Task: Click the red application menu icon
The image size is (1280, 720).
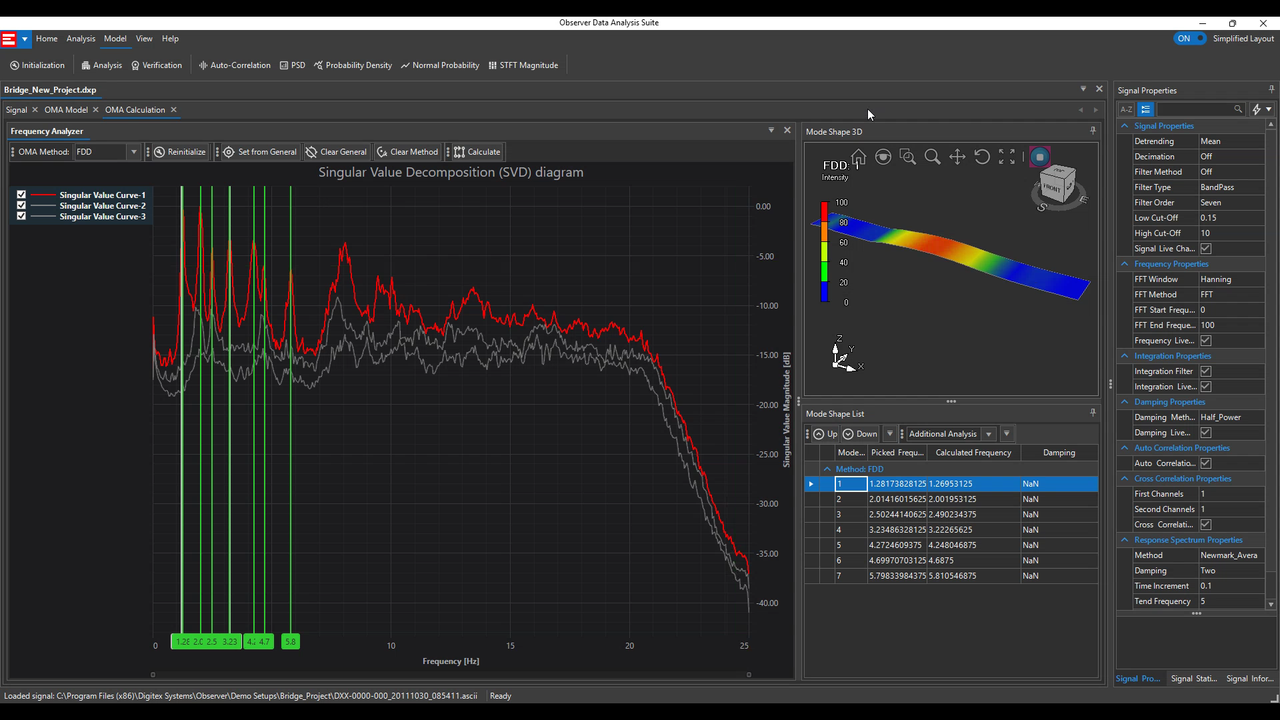Action: (x=9, y=39)
